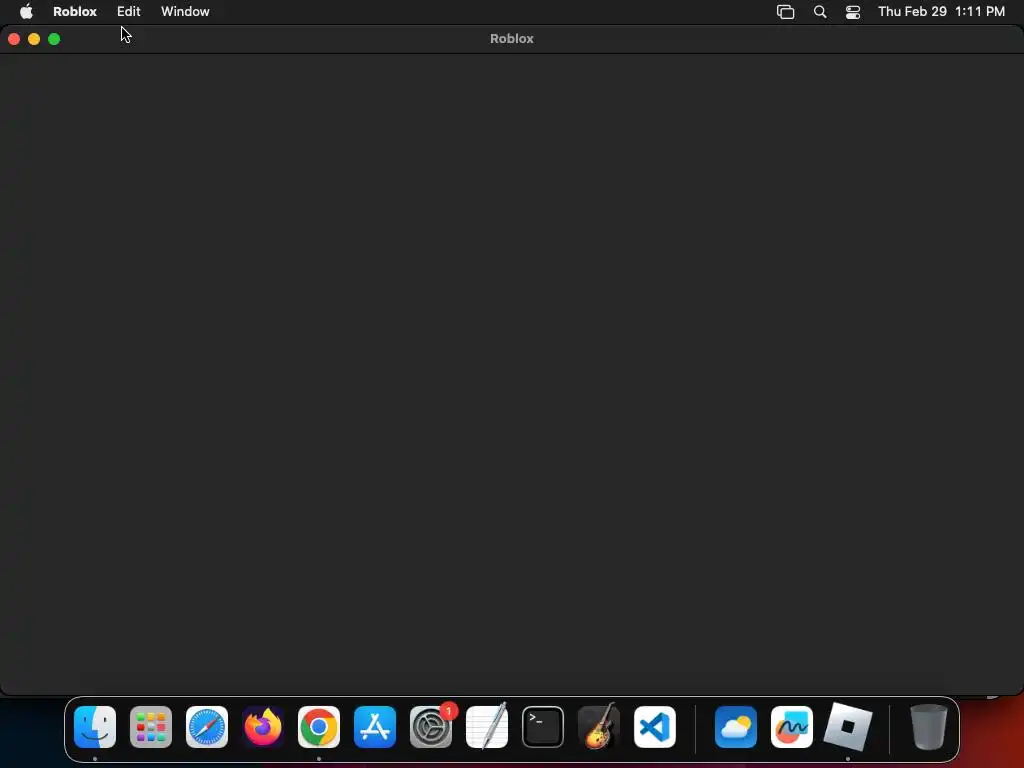The image size is (1024, 768).
Task: Open the Apple menu
Action: click(26, 12)
